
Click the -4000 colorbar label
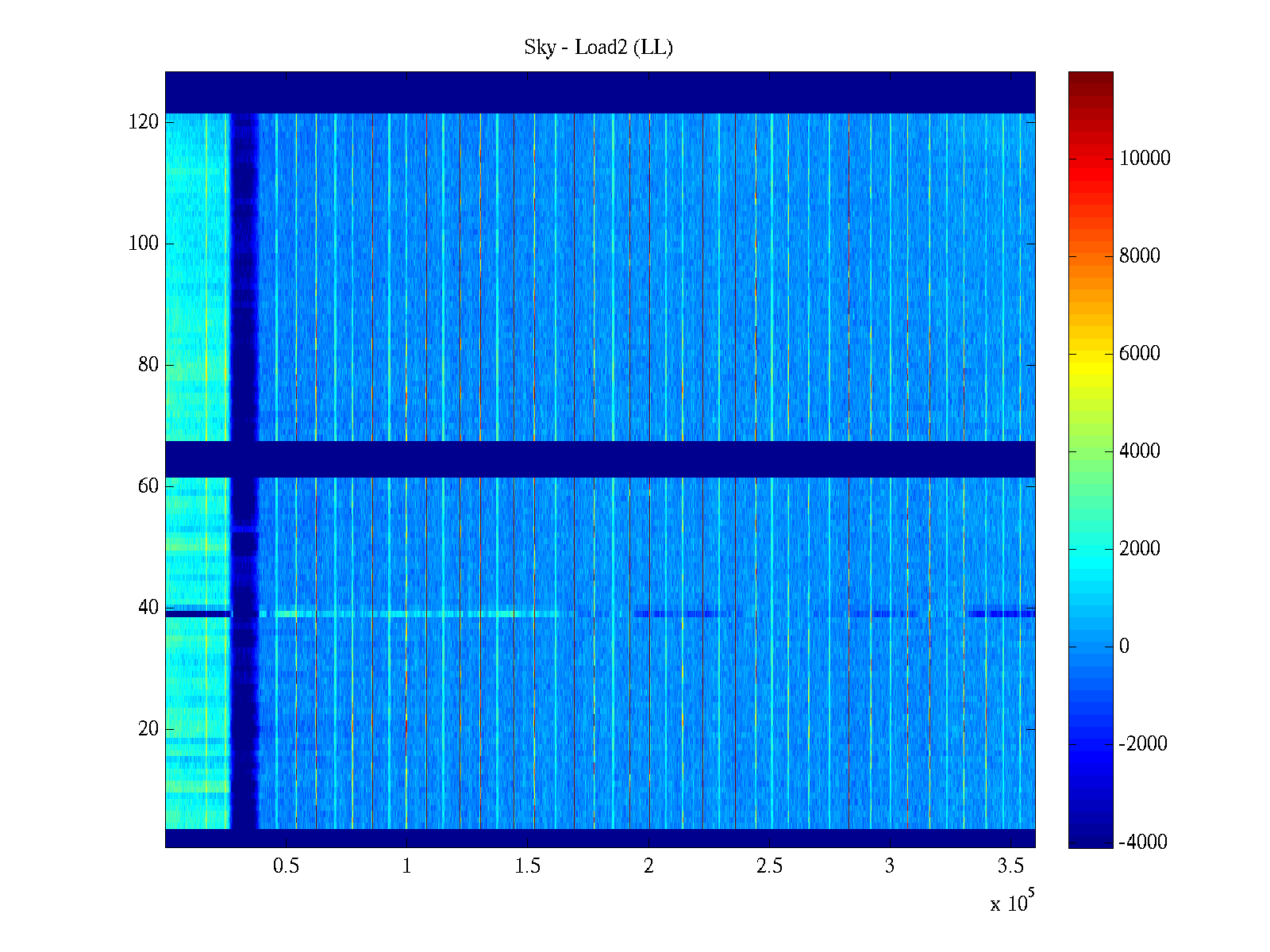1143,842
